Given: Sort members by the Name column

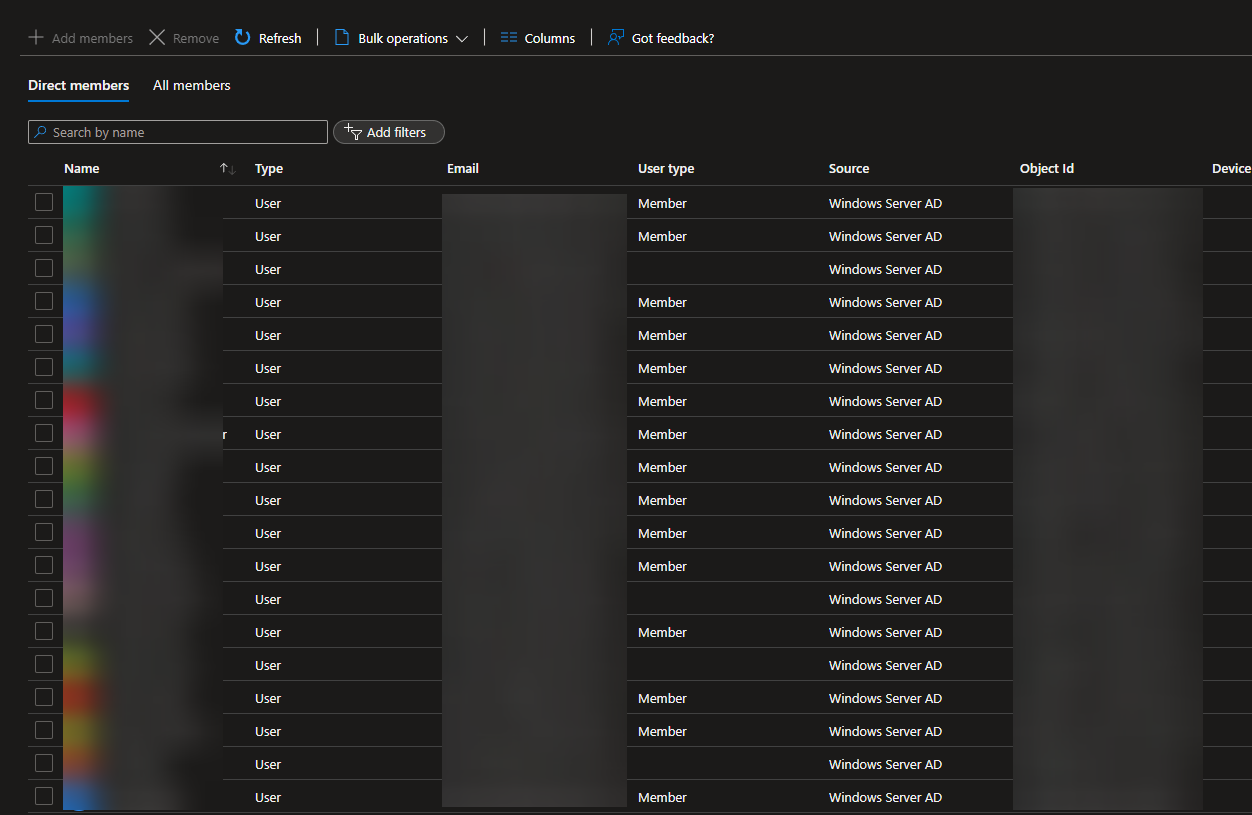Looking at the screenshot, I should 81,168.
